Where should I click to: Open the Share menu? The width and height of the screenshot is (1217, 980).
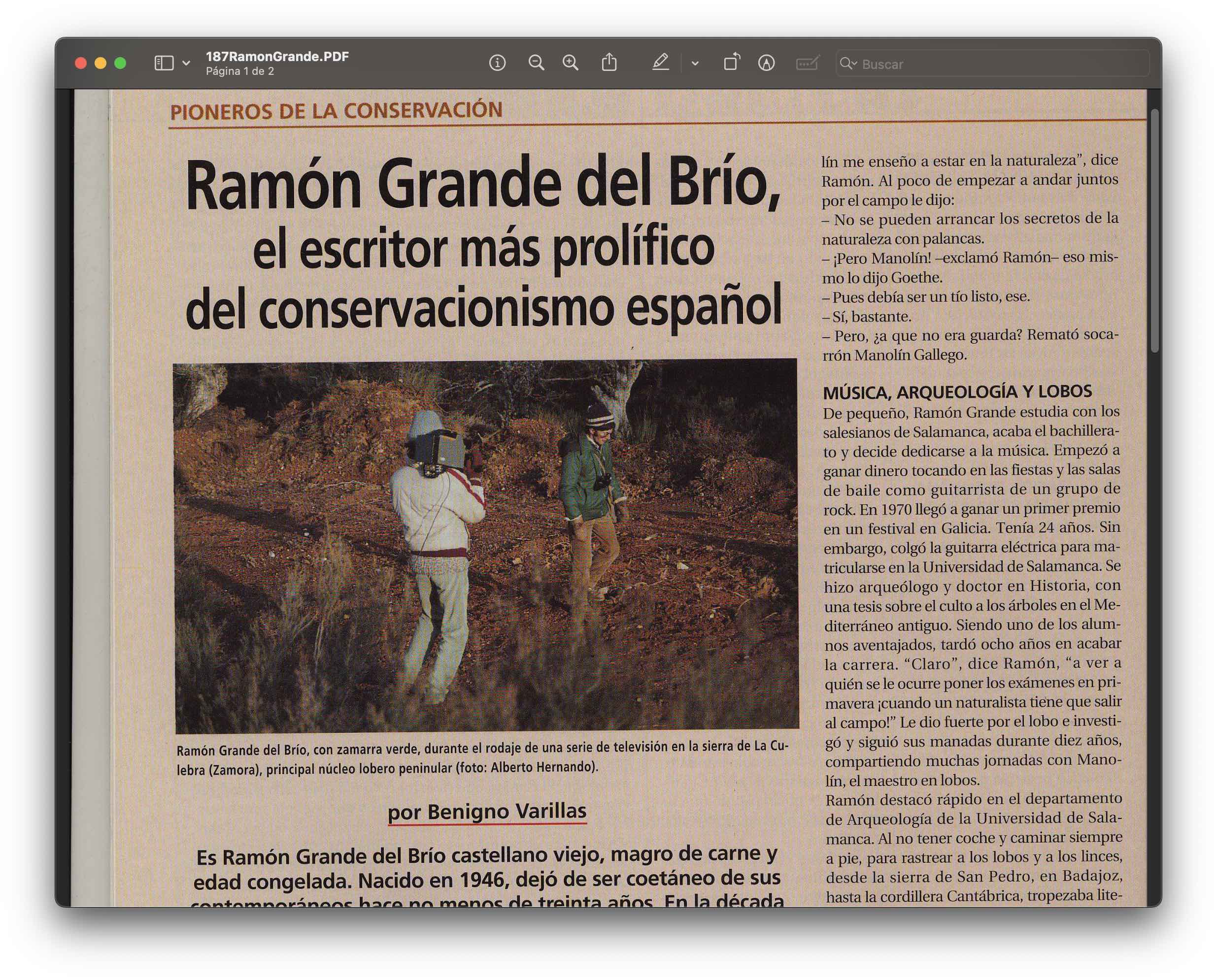tap(609, 62)
